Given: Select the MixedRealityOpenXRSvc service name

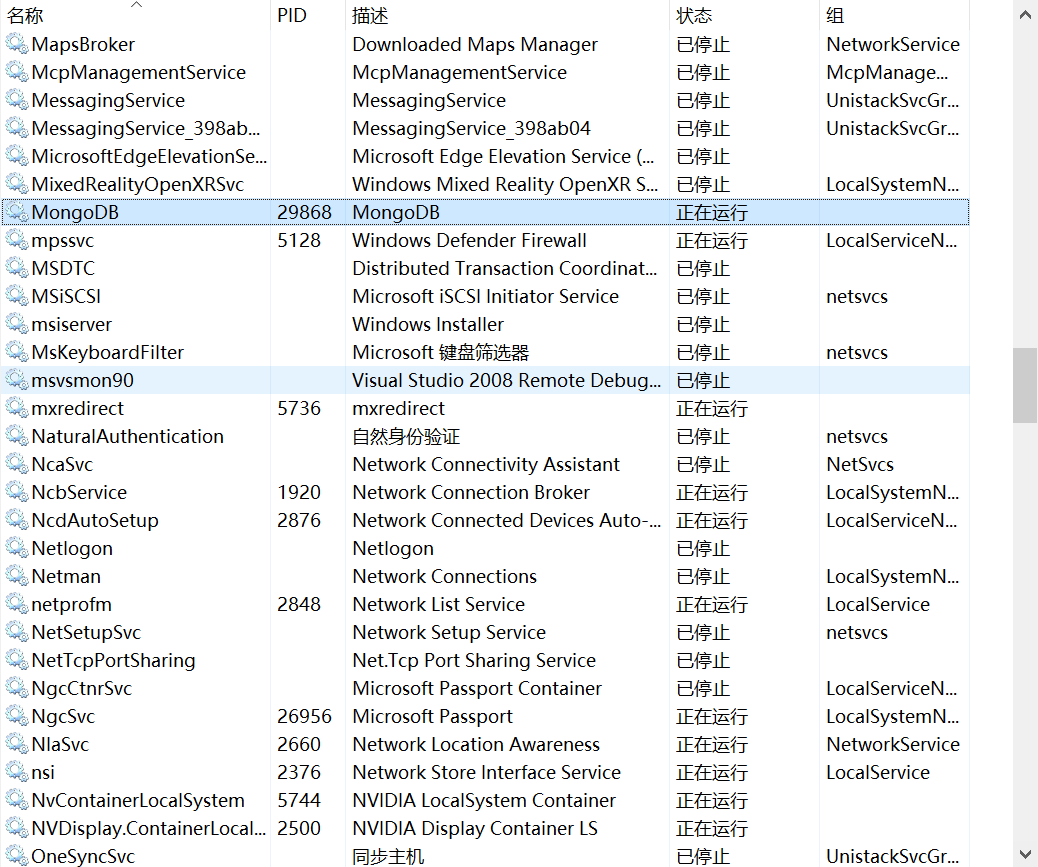Looking at the screenshot, I should pos(138,184).
